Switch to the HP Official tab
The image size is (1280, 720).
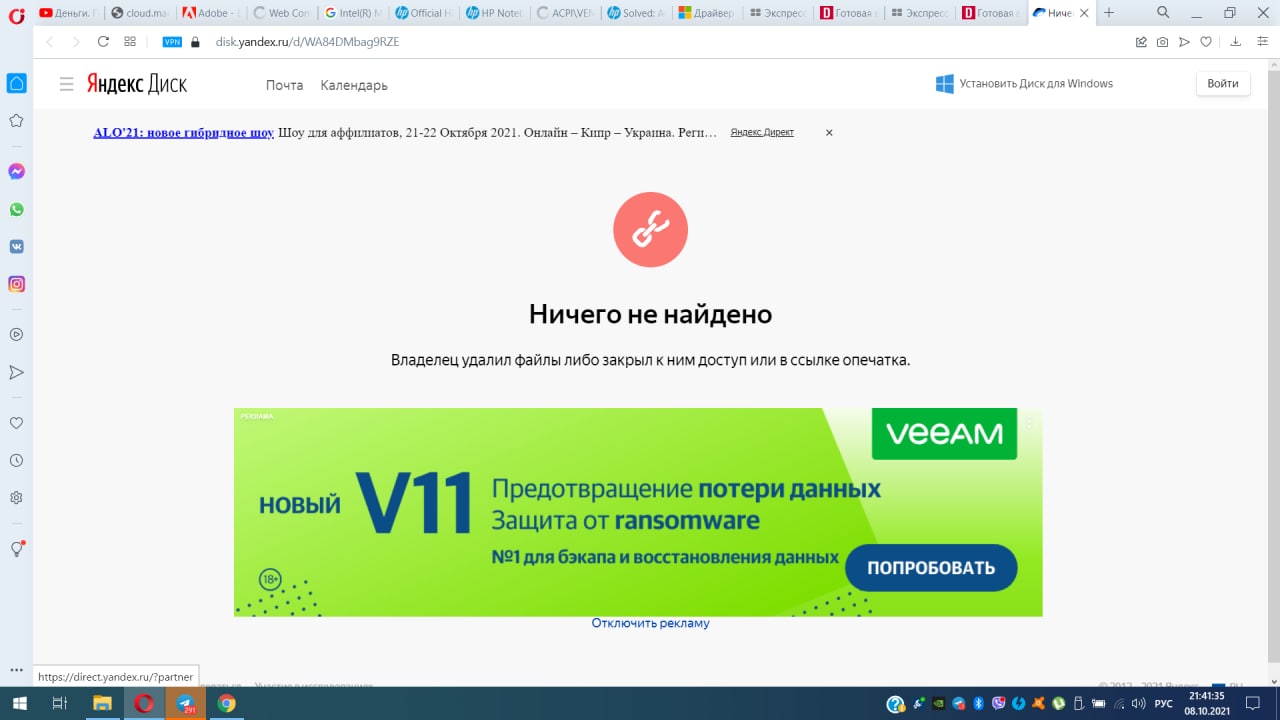pos(424,13)
